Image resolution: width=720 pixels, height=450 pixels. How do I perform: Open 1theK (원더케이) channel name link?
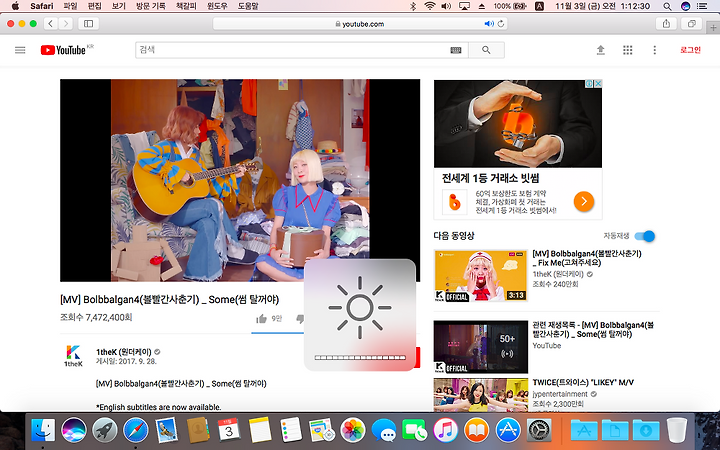124,352
